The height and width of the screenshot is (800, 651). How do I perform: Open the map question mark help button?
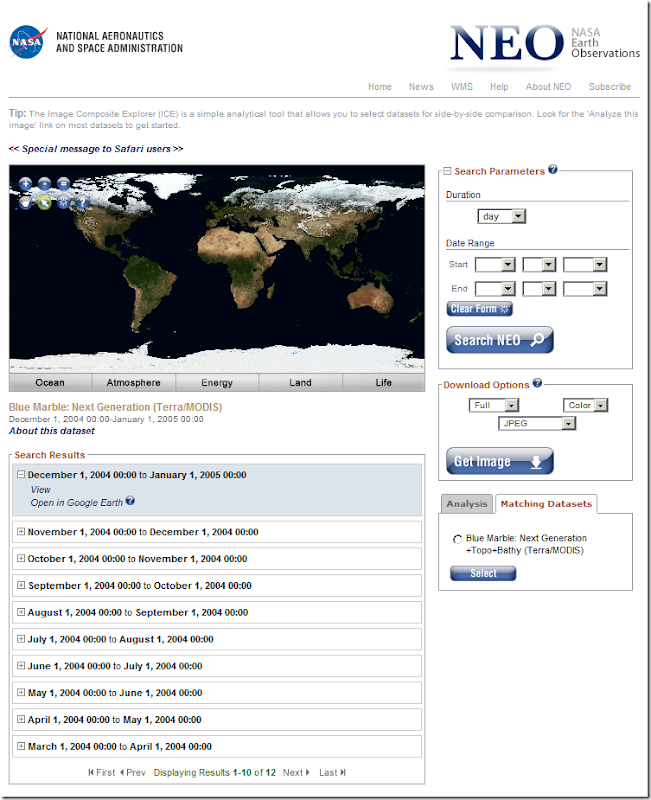pyautogui.click(x=82, y=203)
